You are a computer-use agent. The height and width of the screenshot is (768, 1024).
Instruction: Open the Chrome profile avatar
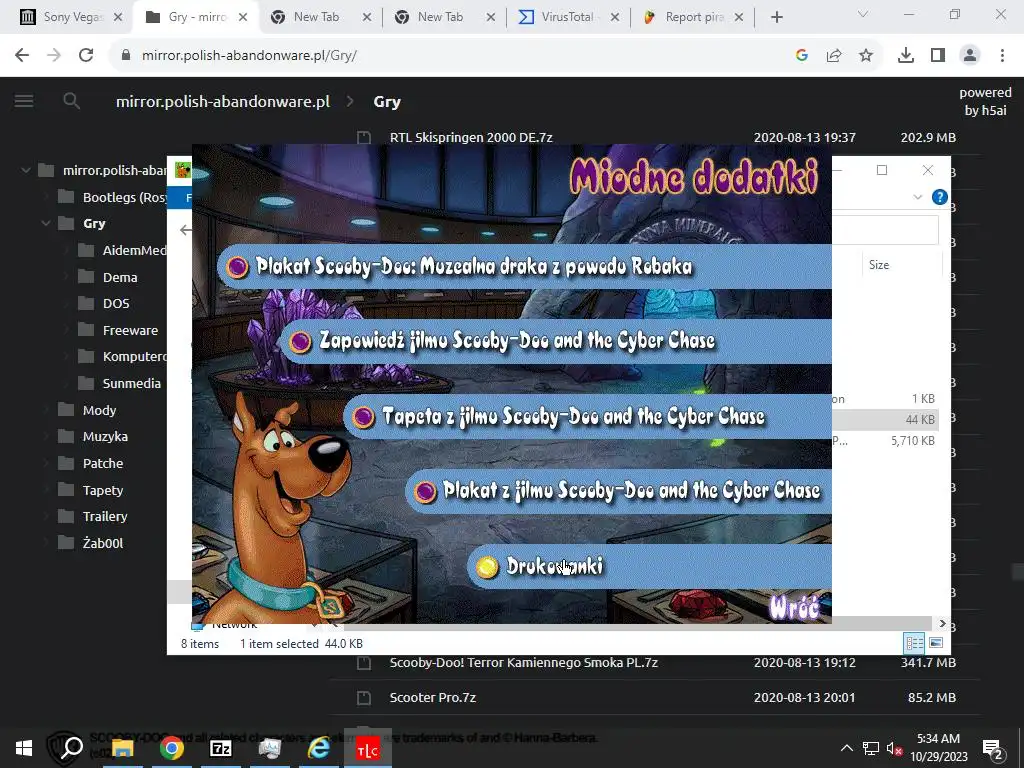tap(970, 56)
